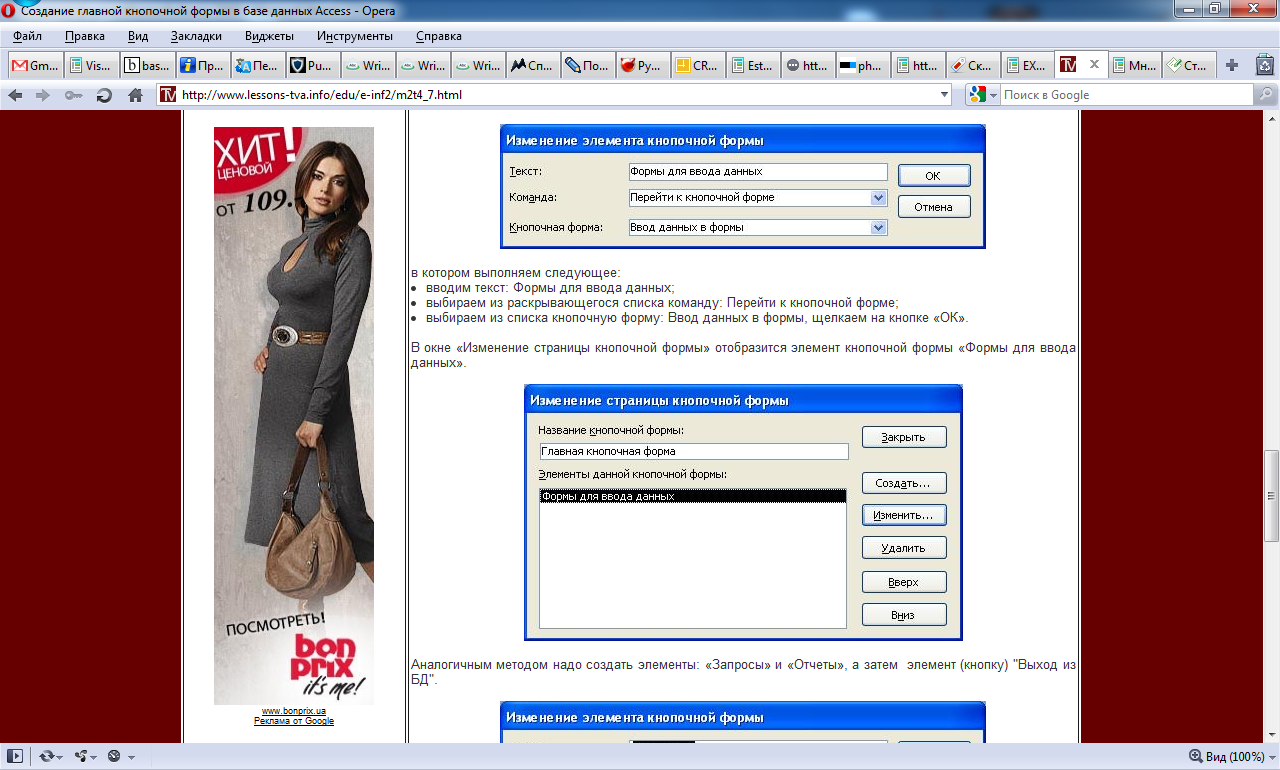Viewport: 1280px width, 770px height.
Task: Switch to the Vis... tab
Action: click(90, 65)
